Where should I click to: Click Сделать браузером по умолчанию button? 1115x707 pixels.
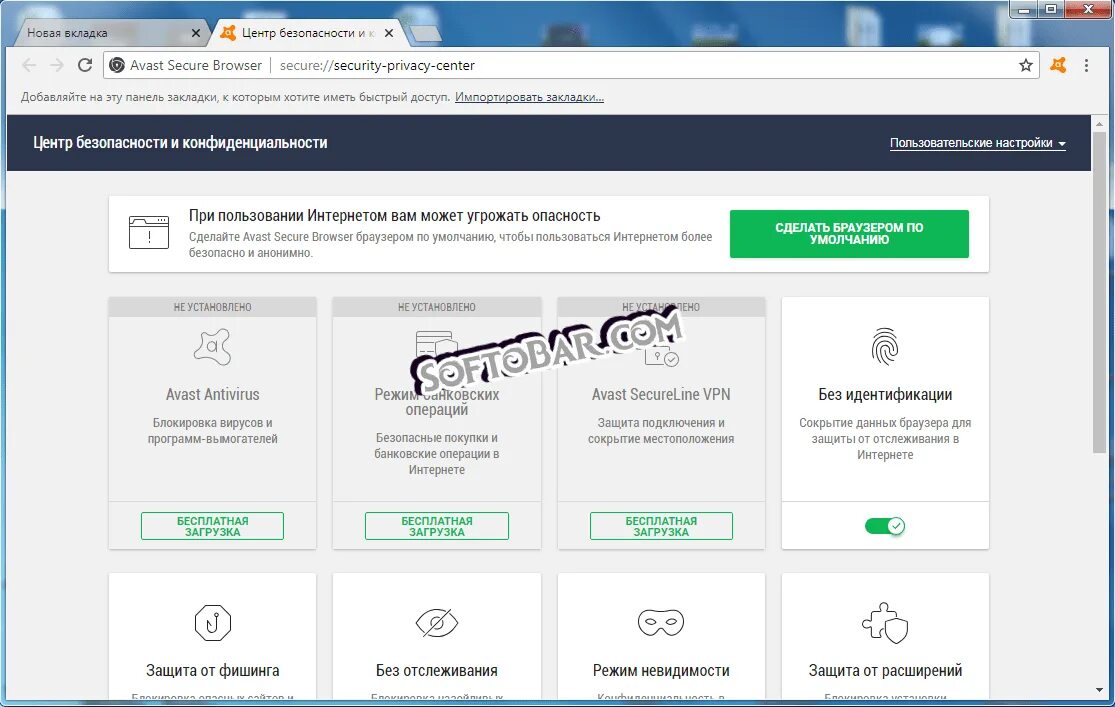click(848, 233)
